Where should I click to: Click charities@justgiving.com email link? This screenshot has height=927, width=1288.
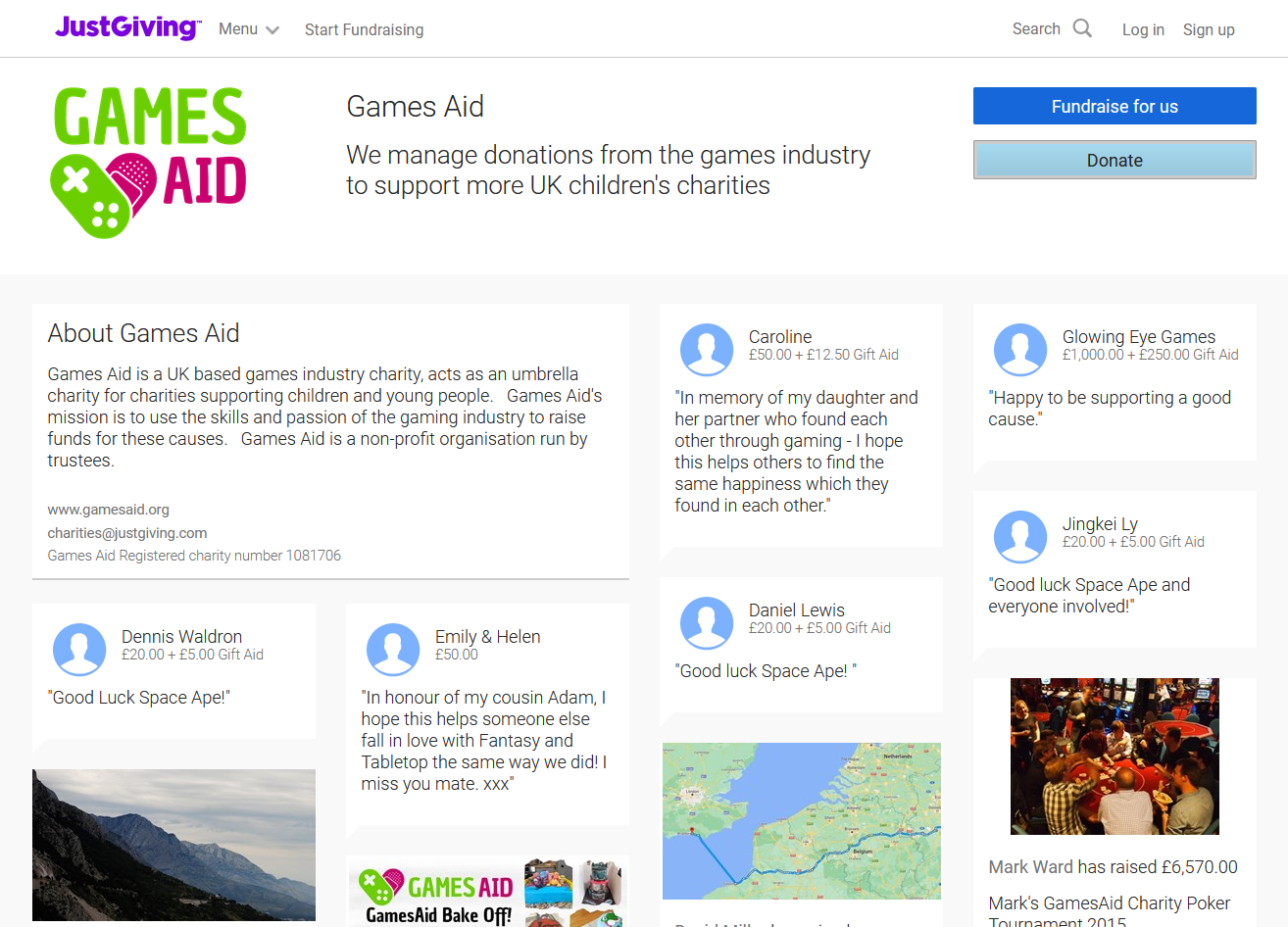(127, 533)
